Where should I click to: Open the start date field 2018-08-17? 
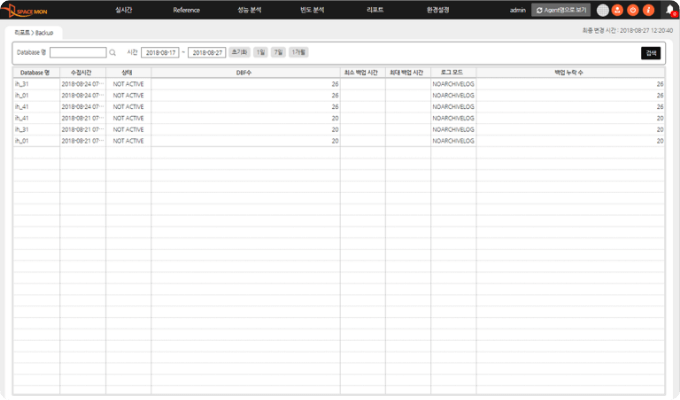click(x=160, y=52)
